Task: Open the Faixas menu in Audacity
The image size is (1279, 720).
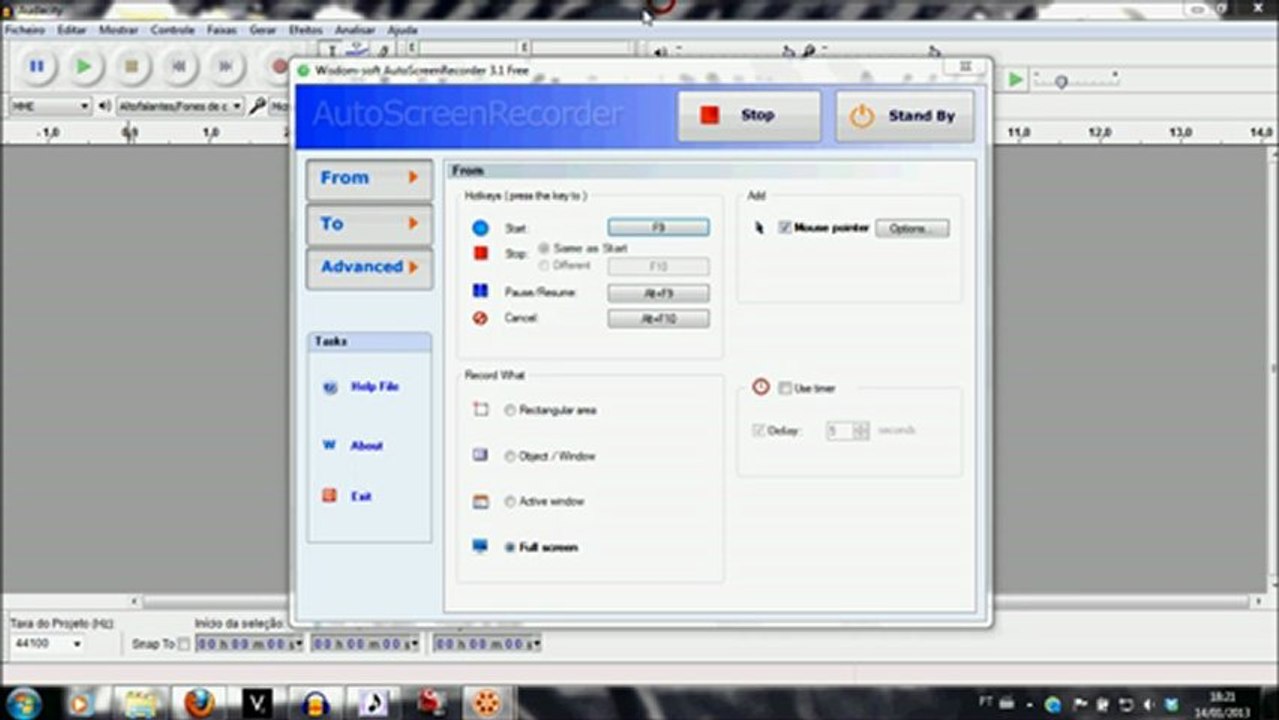Action: point(222,30)
